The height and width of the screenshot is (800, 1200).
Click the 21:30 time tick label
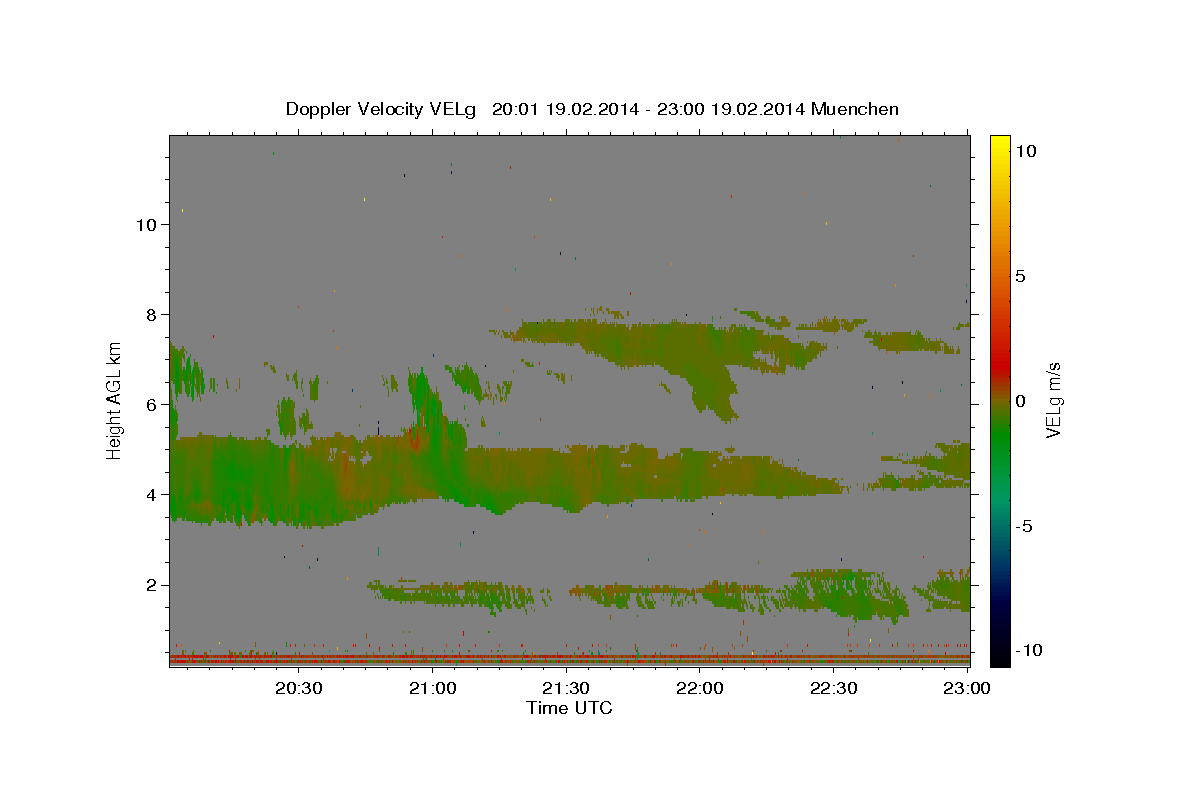(566, 688)
